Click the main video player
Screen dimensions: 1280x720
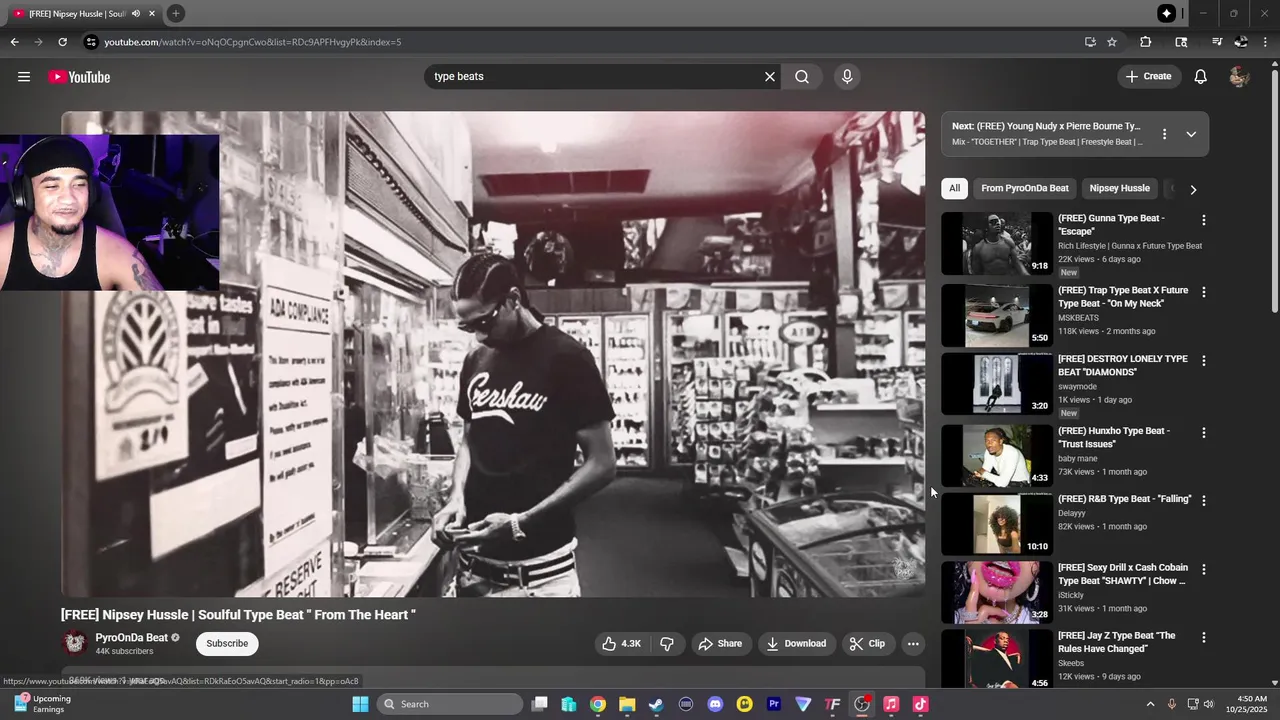coord(493,355)
